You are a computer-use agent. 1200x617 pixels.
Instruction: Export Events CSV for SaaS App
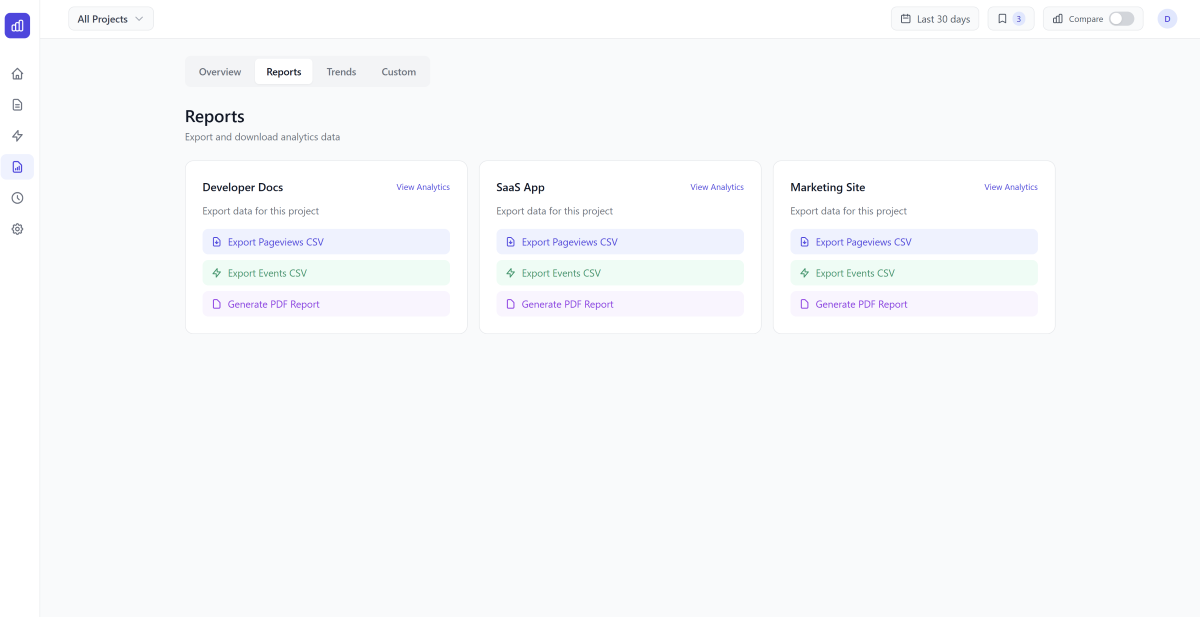coord(620,273)
